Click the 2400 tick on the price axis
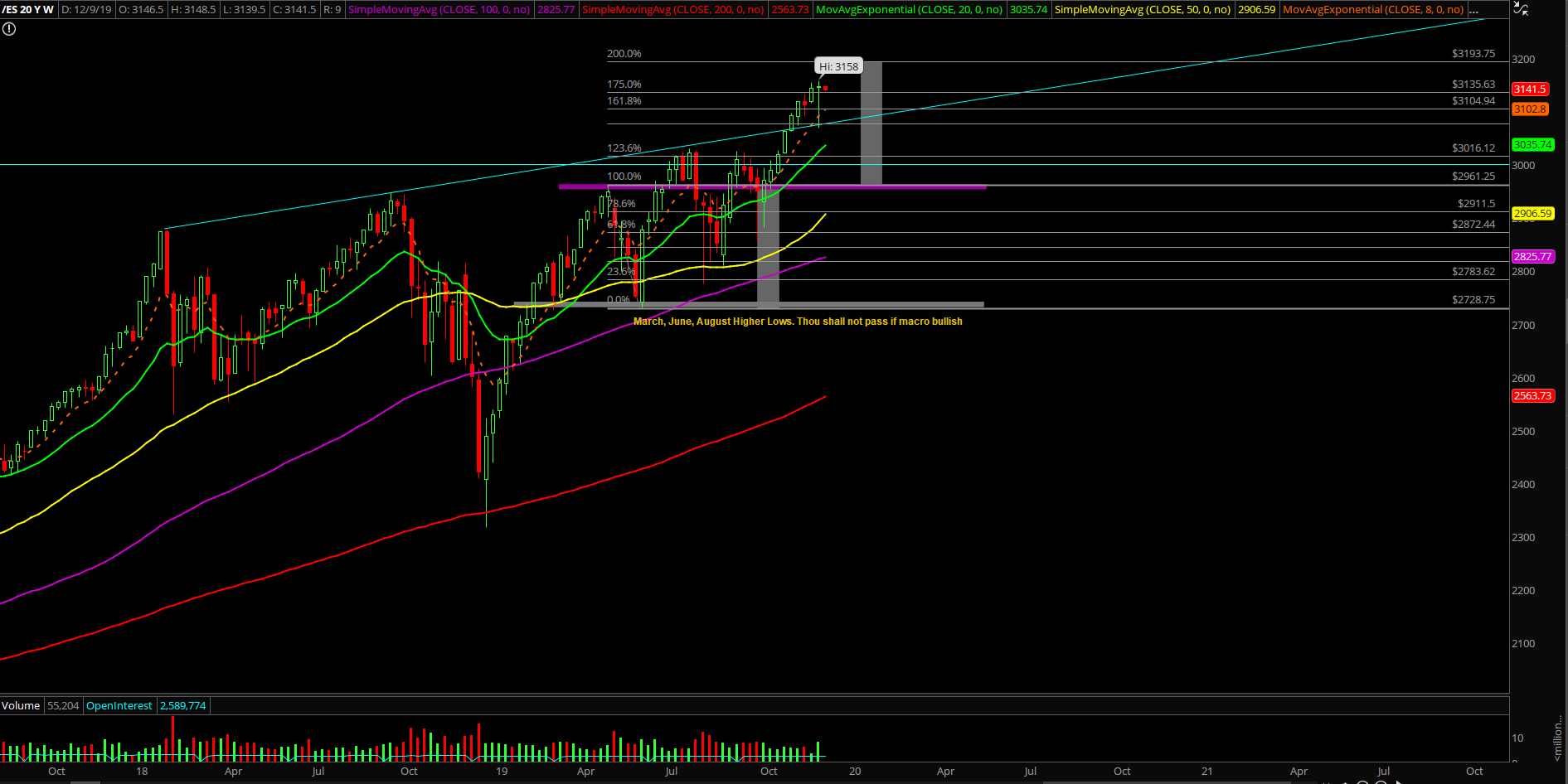The height and width of the screenshot is (784, 1568). pos(1523,485)
